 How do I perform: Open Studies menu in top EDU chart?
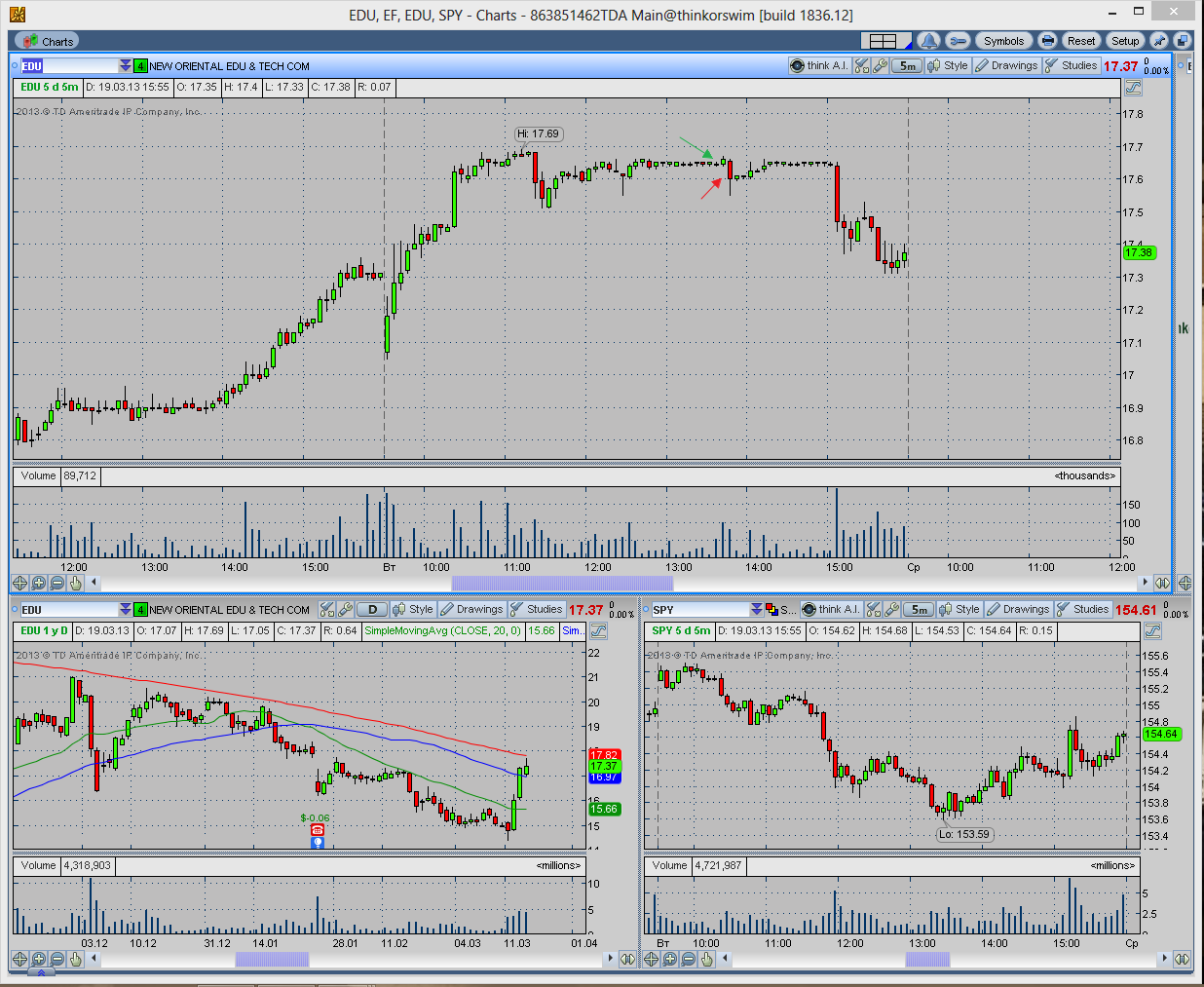pyautogui.click(x=1071, y=65)
